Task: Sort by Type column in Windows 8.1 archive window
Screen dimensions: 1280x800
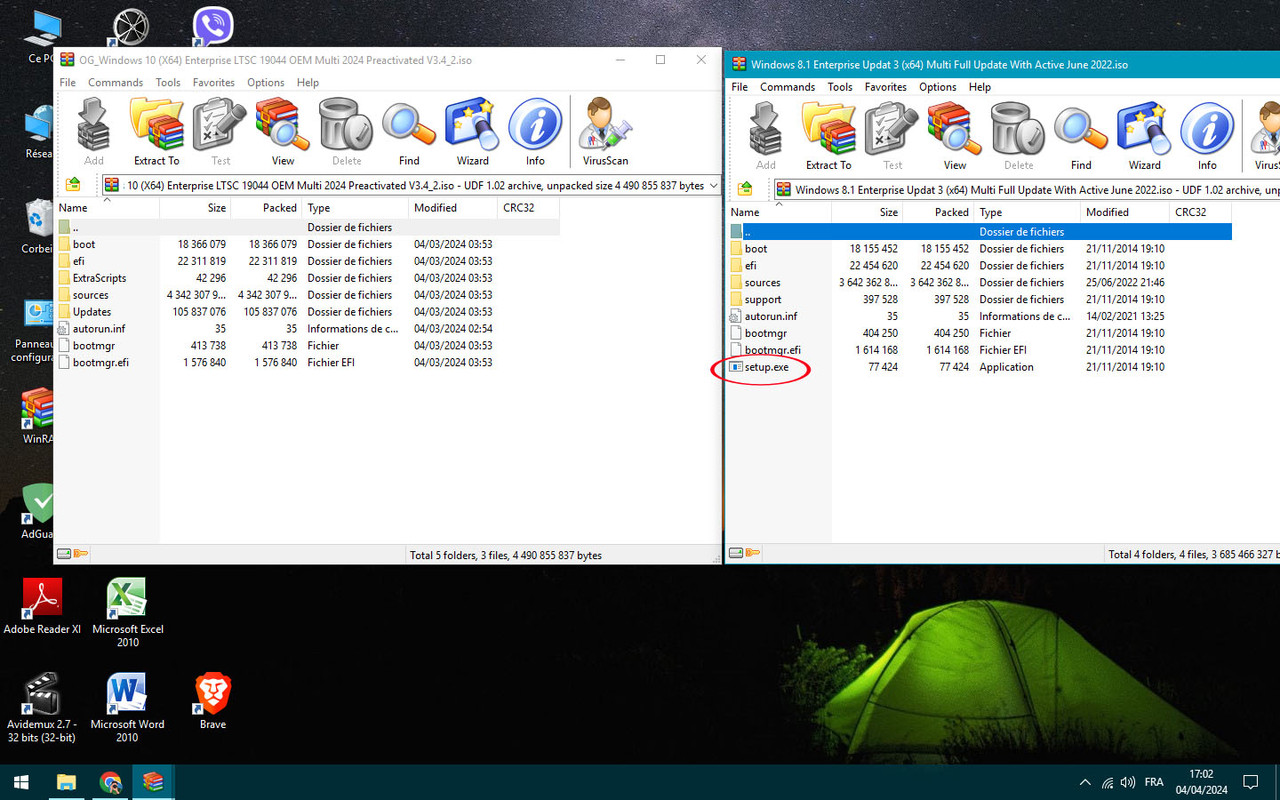Action: pos(1027,212)
